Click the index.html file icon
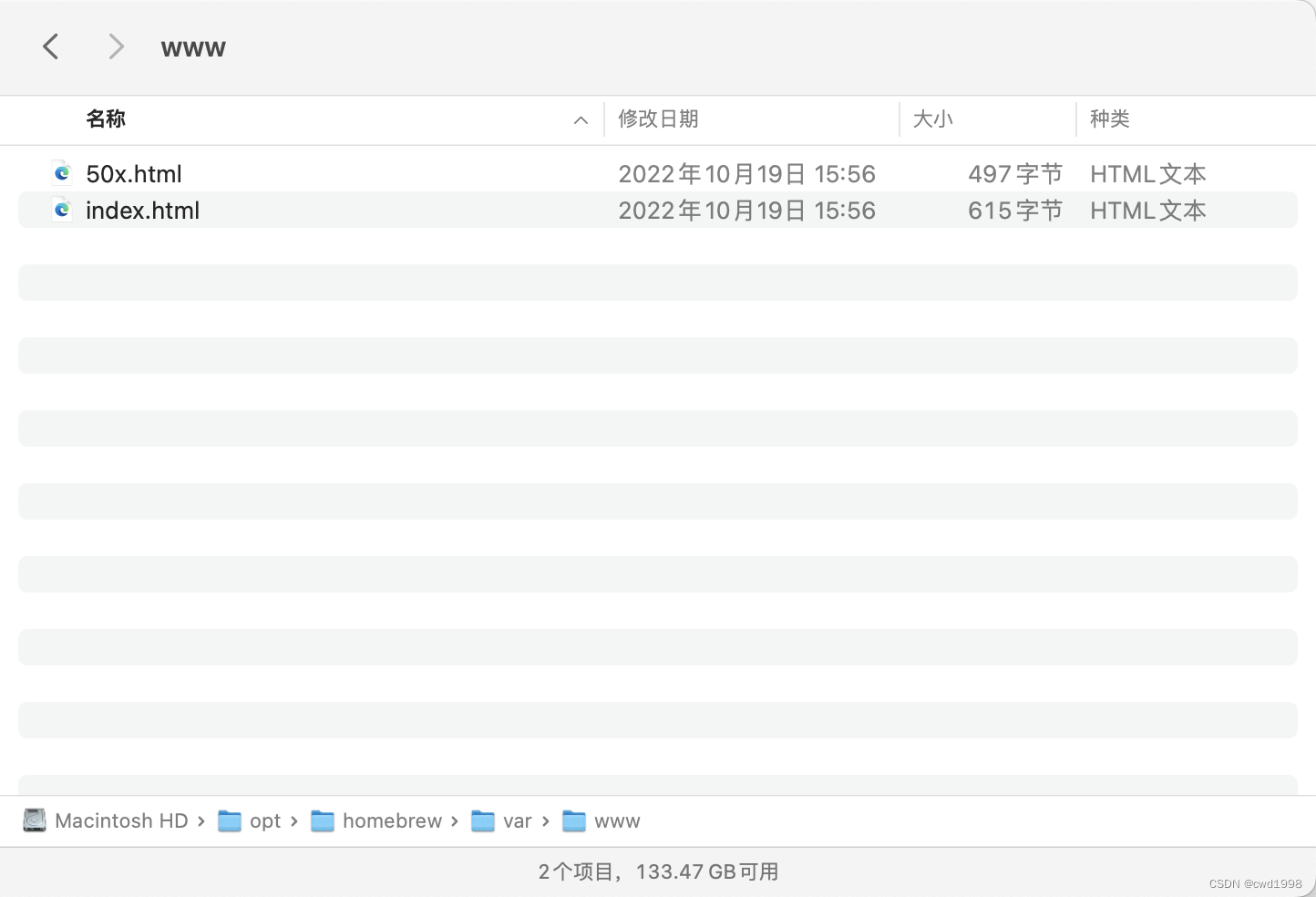 point(62,210)
